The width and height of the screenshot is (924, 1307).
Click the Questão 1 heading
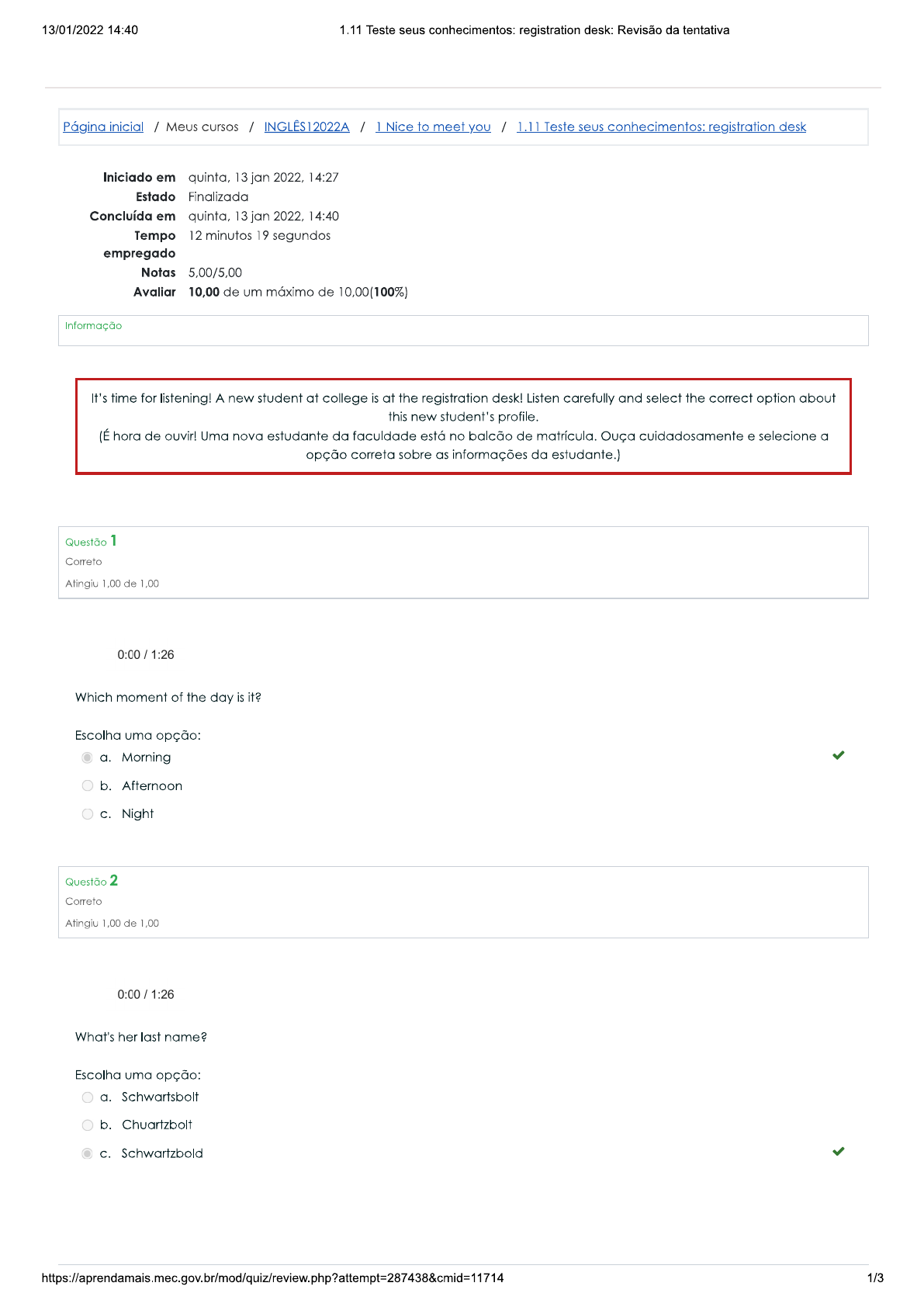click(x=91, y=541)
